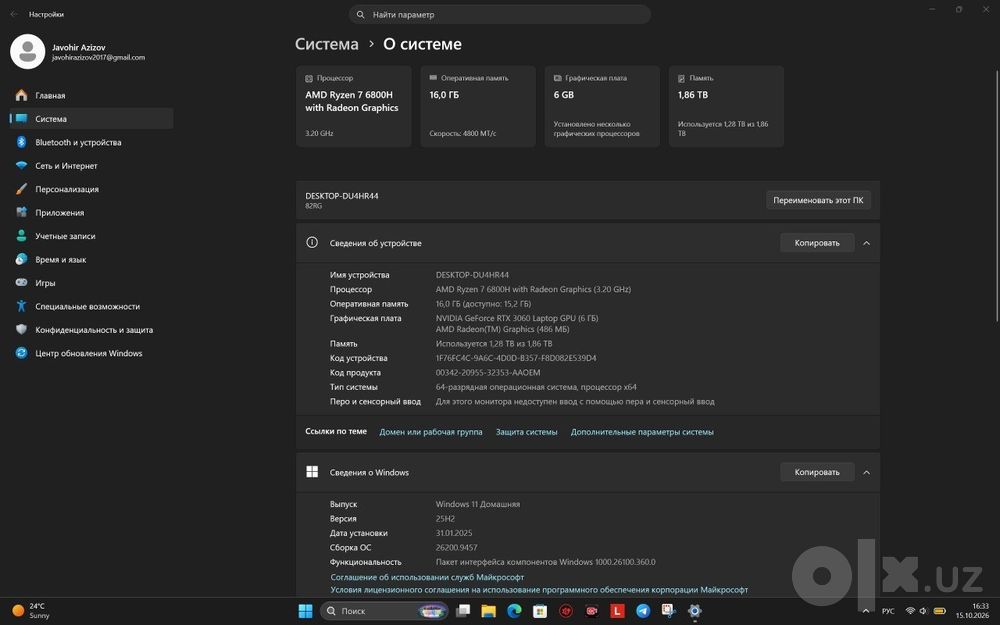Screen dimensions: 1000x625
Task: Collapse the Сведения о Windows section
Action: (866, 473)
